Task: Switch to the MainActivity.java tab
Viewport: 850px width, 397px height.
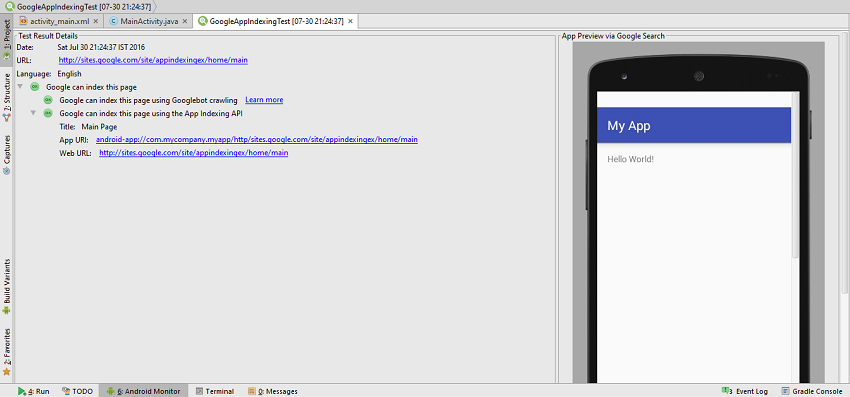Action: tap(147, 21)
